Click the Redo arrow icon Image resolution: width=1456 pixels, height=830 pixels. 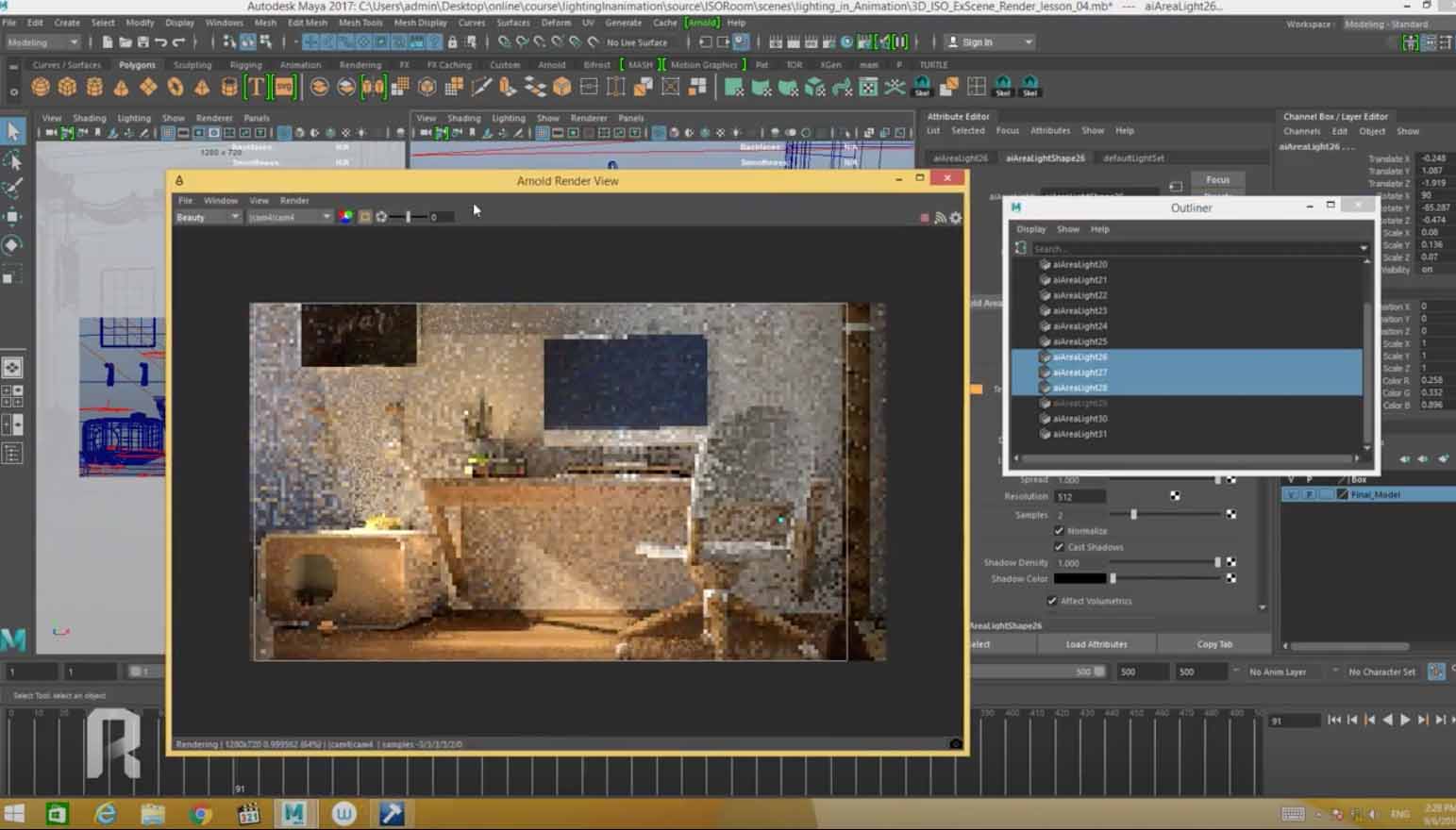click(x=178, y=42)
